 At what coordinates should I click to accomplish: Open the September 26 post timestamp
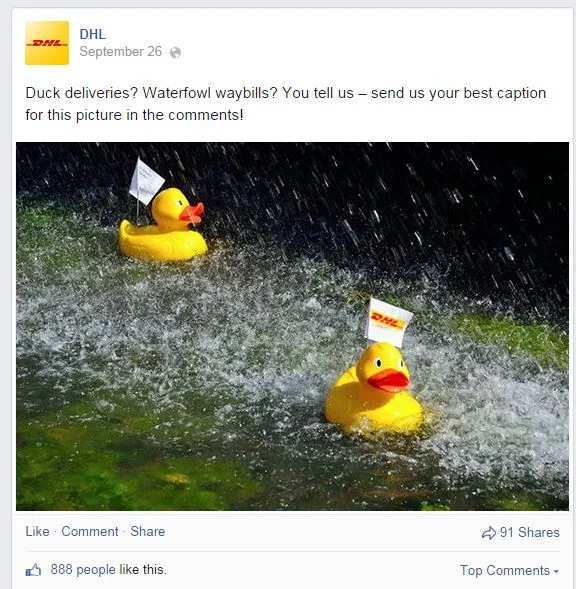point(121,51)
